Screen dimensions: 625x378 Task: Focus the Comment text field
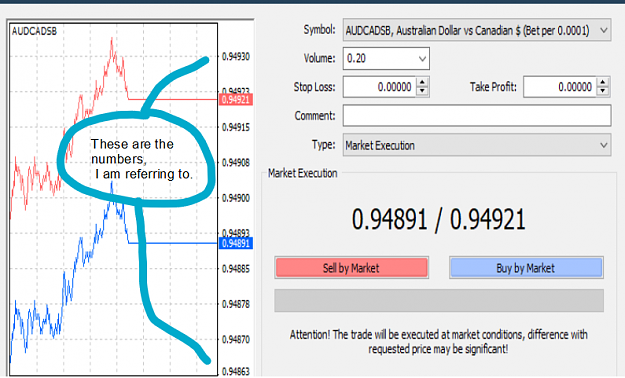(x=477, y=116)
